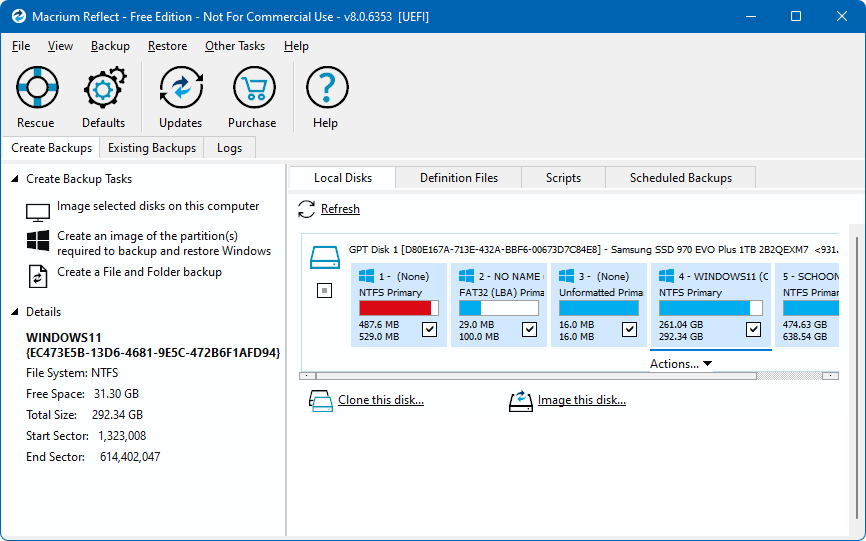This screenshot has width=866, height=541.
Task: Click the usage bar of partition 4 WINDOWS11
Action: (710, 308)
